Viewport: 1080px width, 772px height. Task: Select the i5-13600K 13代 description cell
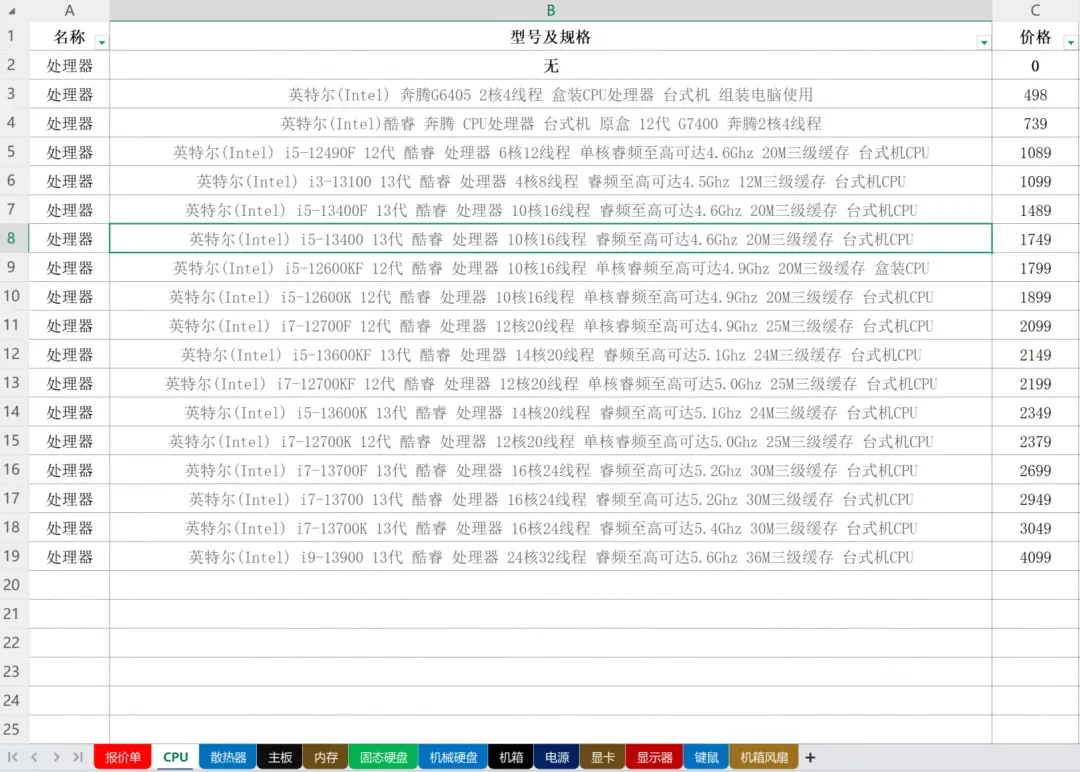pyautogui.click(x=550, y=413)
